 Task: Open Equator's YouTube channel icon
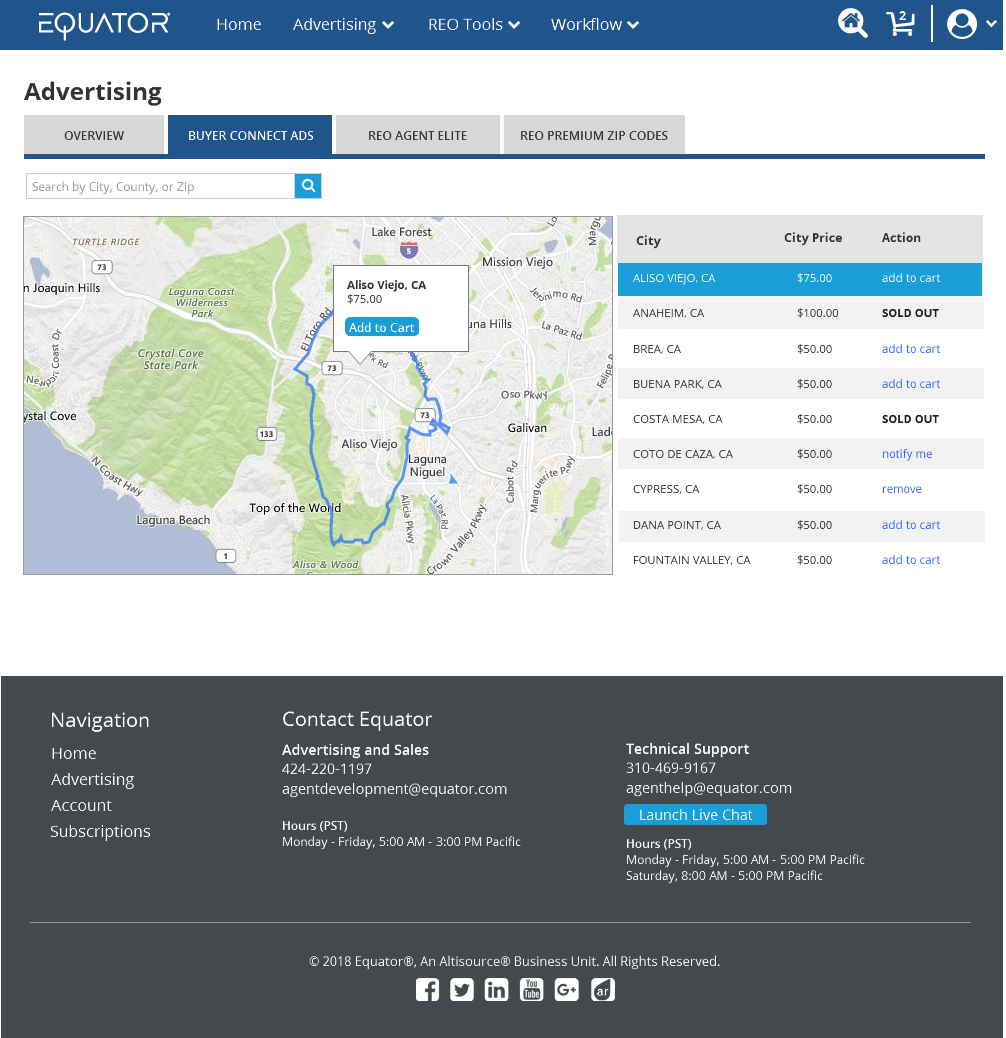(531, 990)
